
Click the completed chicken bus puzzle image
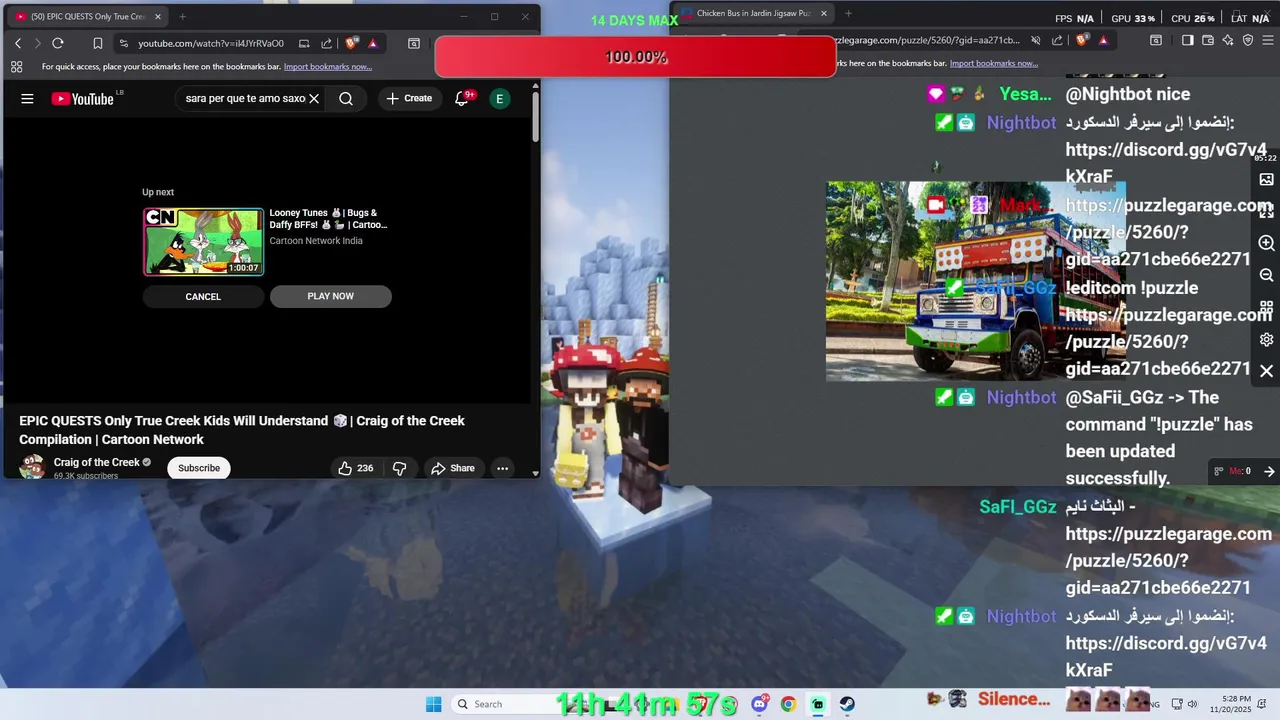975,281
